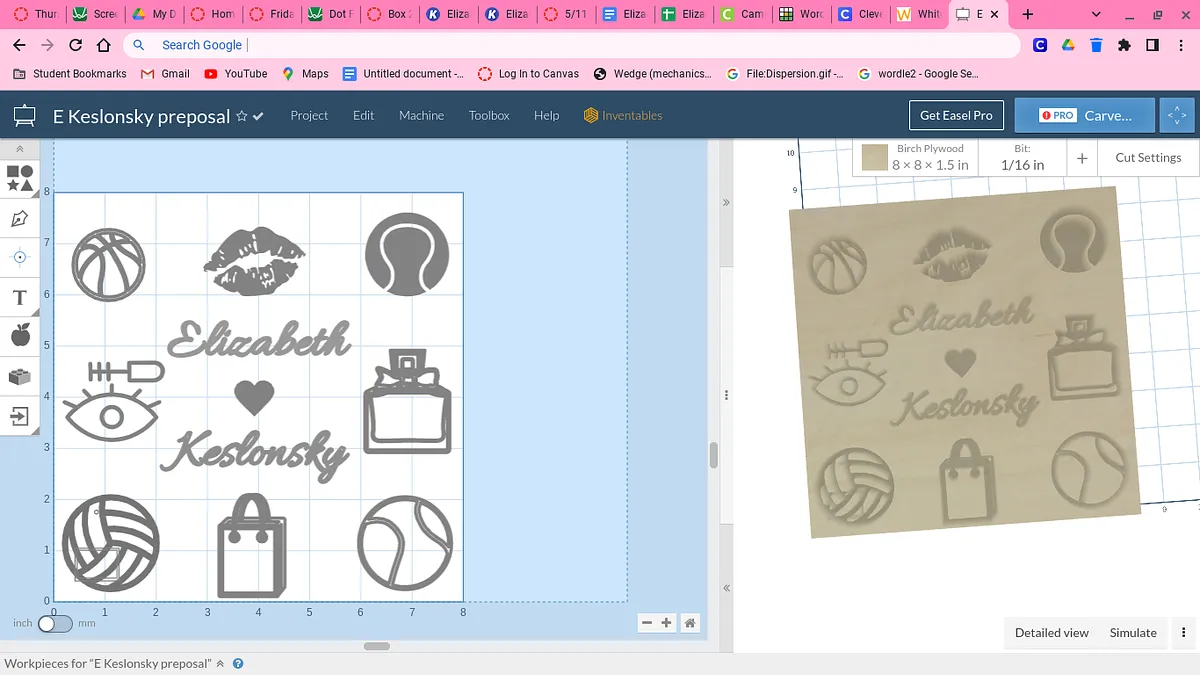Toggle units between inch and mm
Image resolution: width=1200 pixels, height=675 pixels.
(55, 623)
